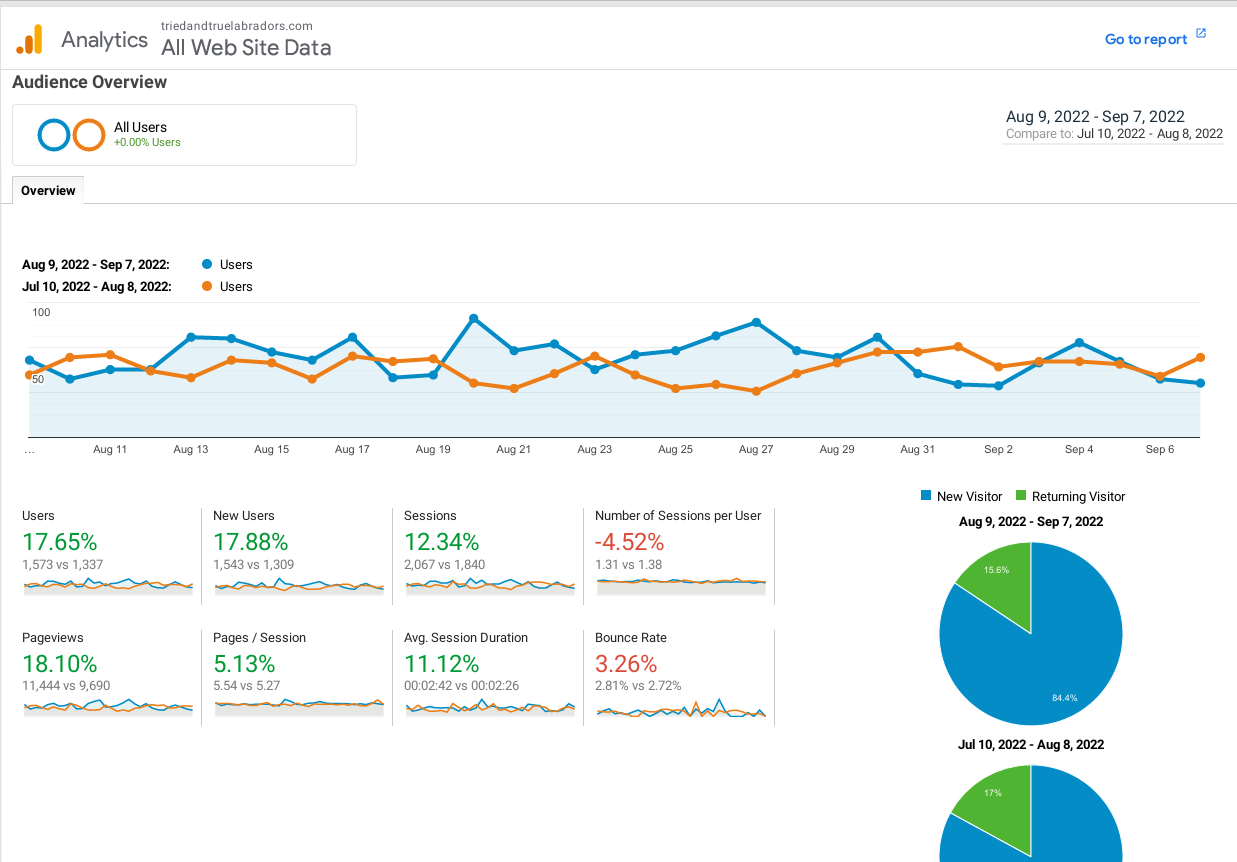Click the All Web Site Data view title
The width and height of the screenshot is (1237, 862).
point(246,47)
